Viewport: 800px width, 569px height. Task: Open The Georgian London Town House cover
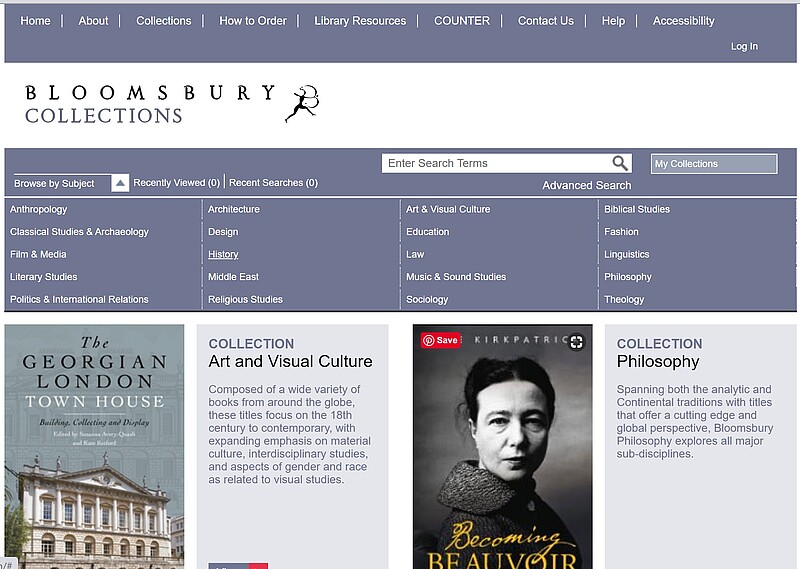point(94,447)
